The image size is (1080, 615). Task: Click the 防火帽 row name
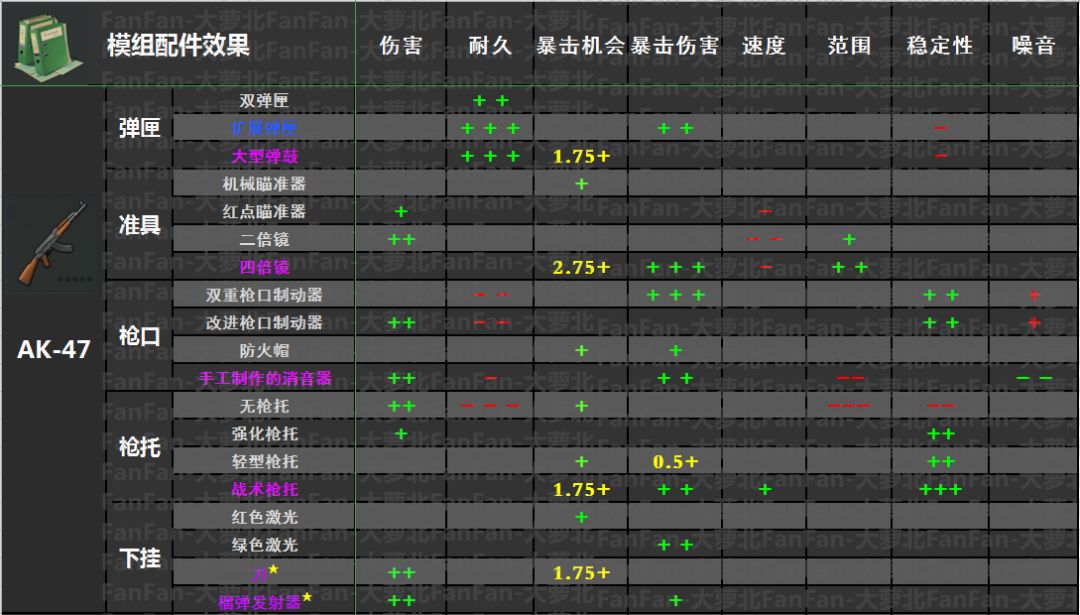(264, 350)
